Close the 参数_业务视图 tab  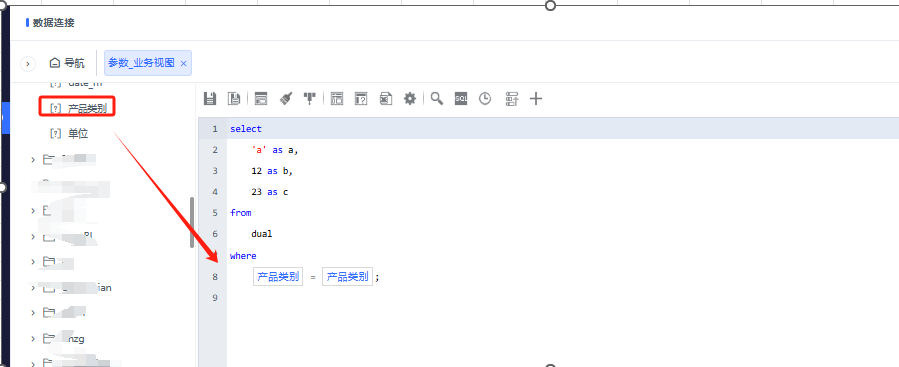pos(183,64)
